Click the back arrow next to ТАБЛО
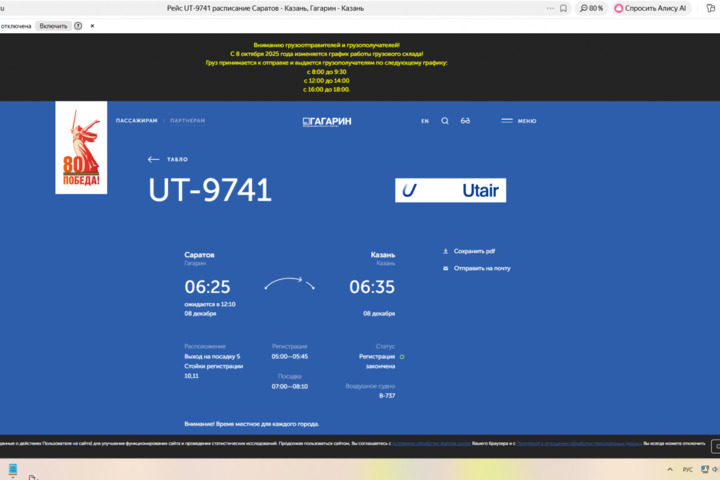This screenshot has width=720, height=480. (153, 159)
